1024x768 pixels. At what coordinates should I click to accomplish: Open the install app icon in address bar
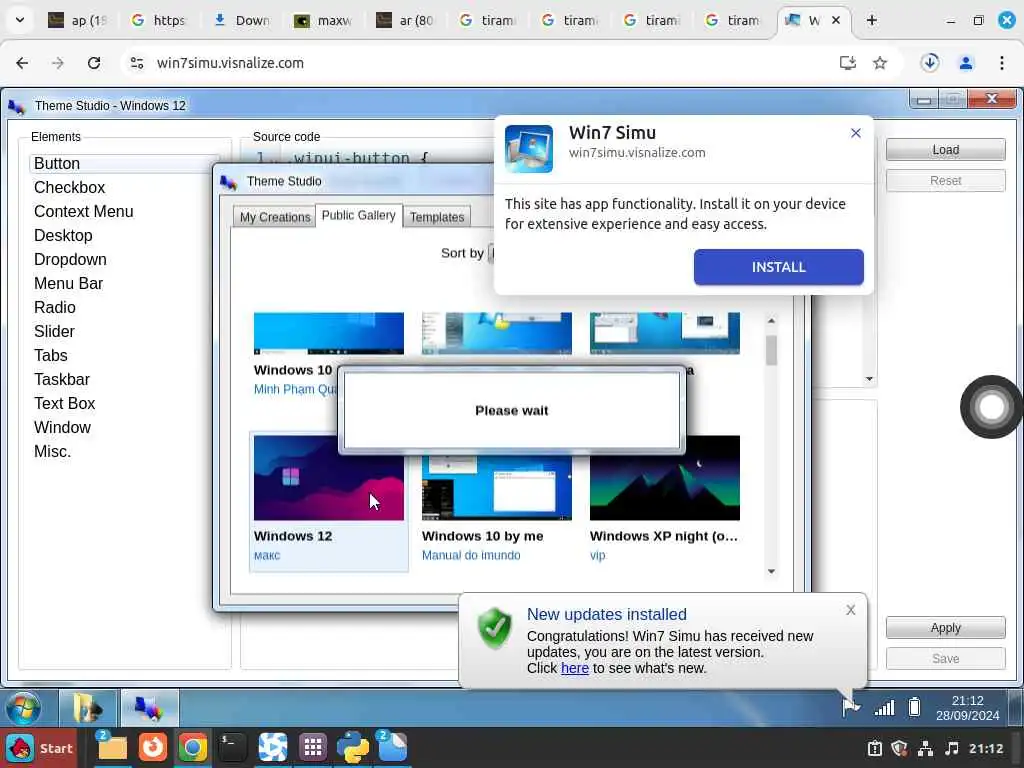(848, 63)
